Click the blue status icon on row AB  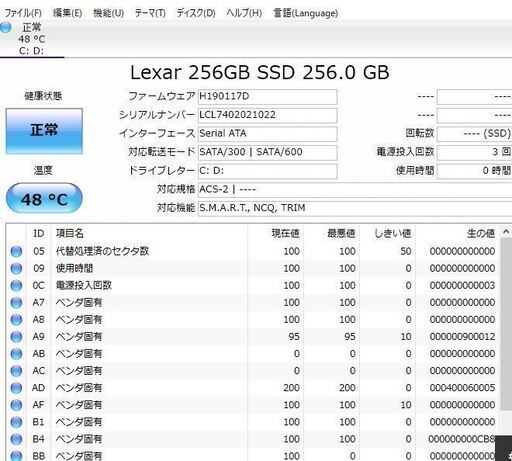[x=16, y=354]
